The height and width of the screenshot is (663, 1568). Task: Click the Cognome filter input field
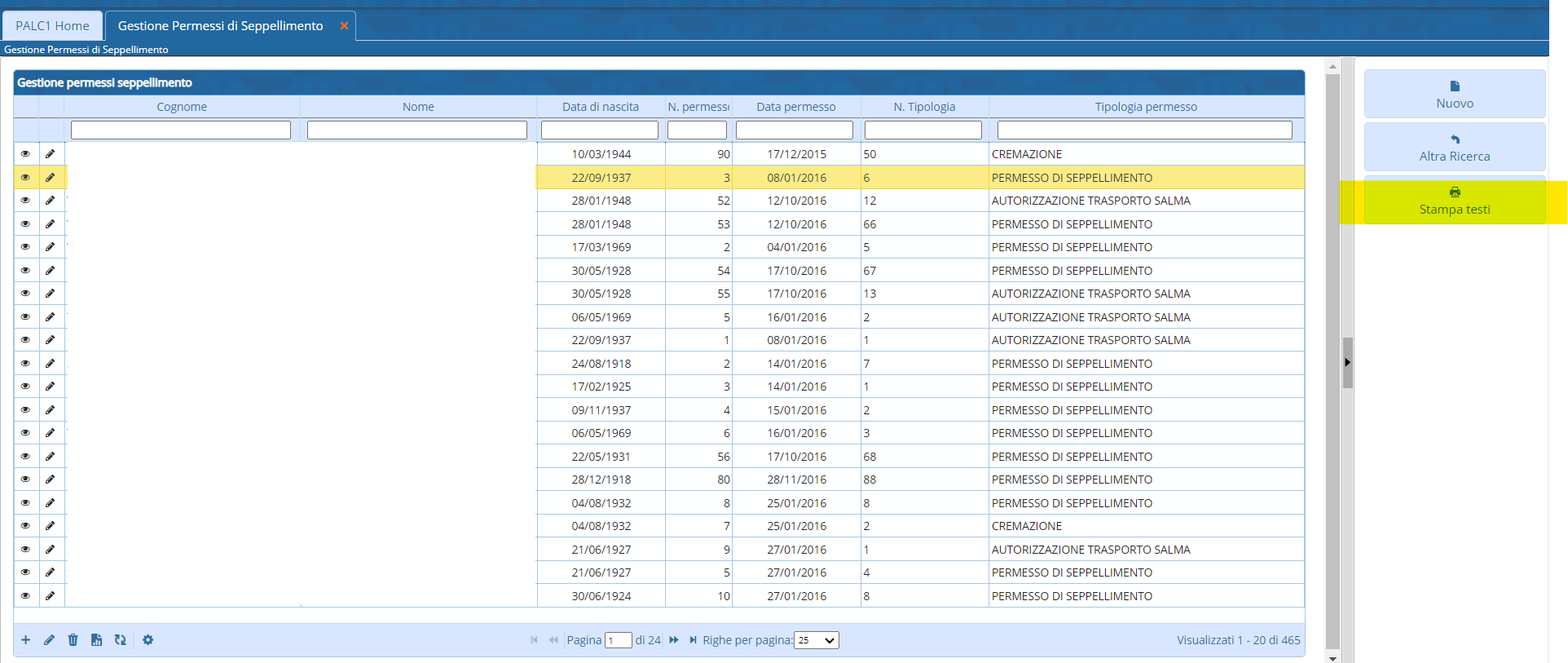point(181,130)
